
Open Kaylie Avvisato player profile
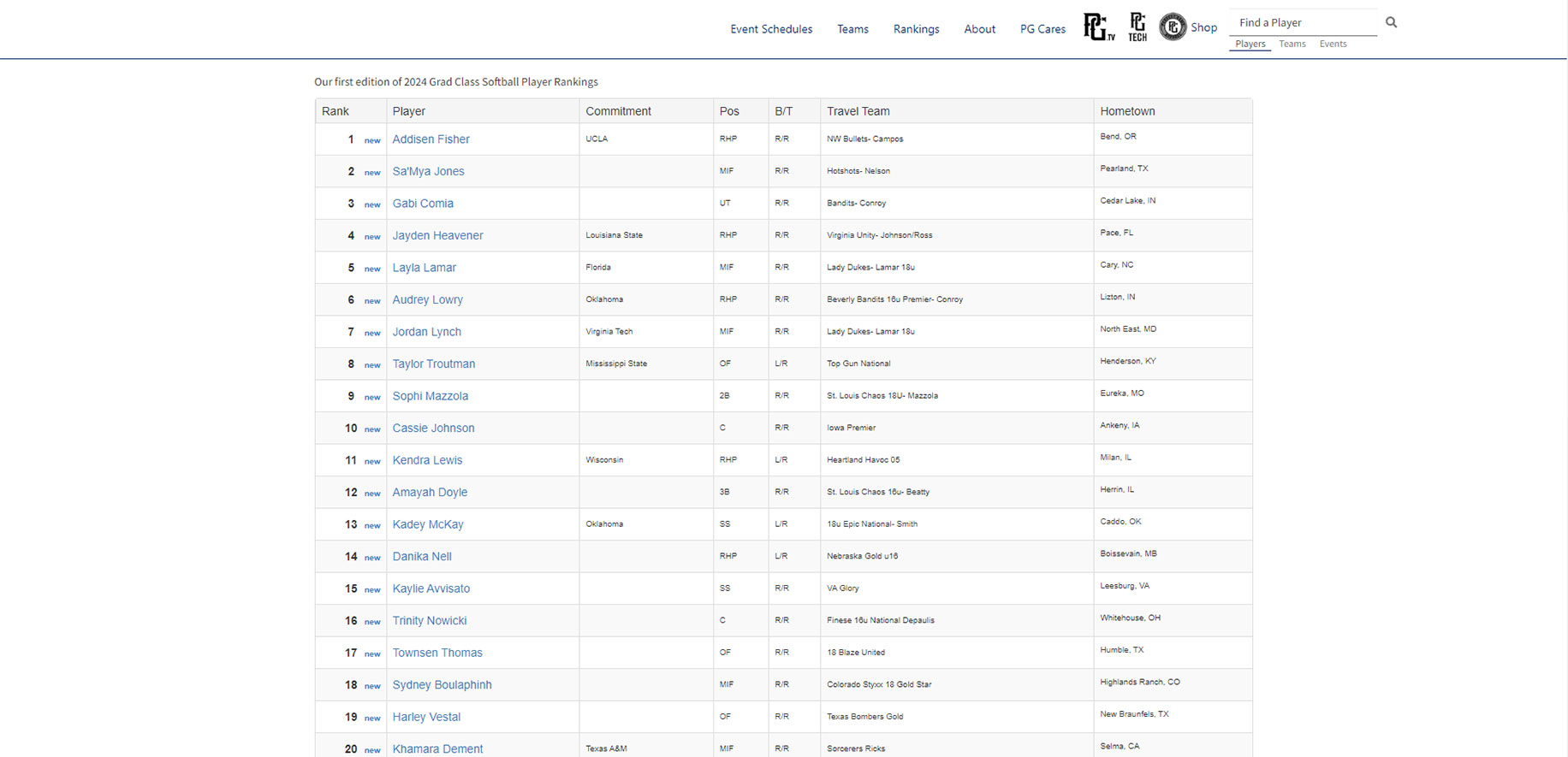pyautogui.click(x=431, y=588)
